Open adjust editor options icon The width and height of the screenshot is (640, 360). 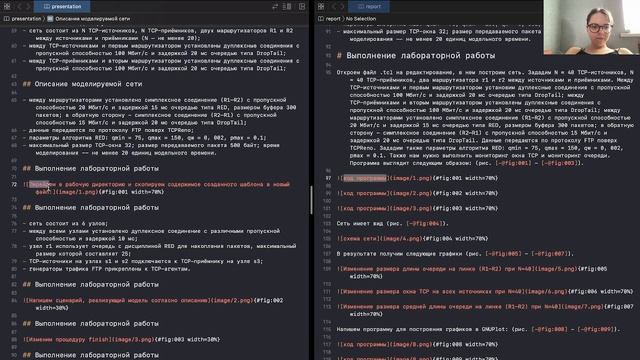pyautogui.click(x=287, y=6)
